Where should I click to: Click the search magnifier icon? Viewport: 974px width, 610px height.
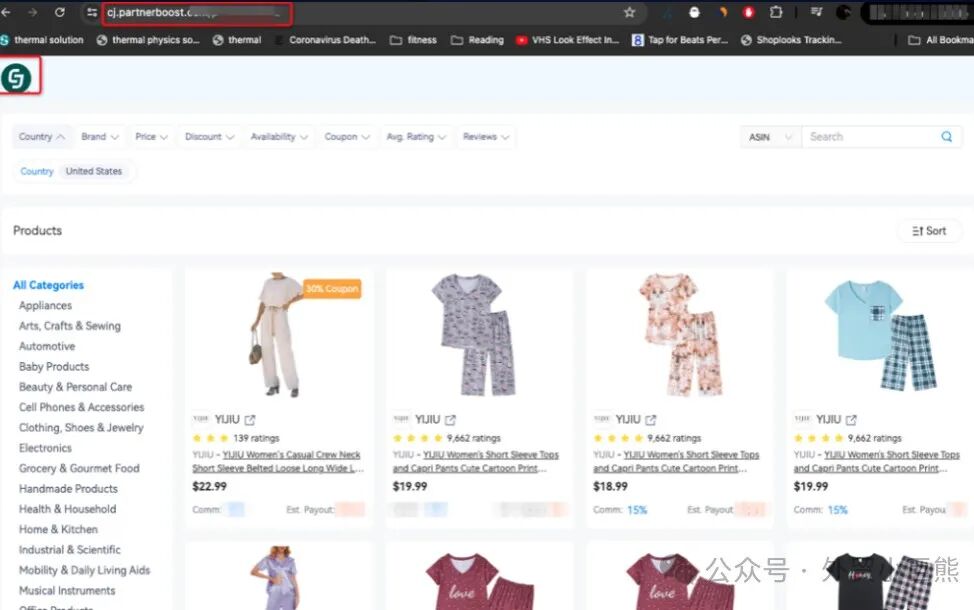pos(946,137)
